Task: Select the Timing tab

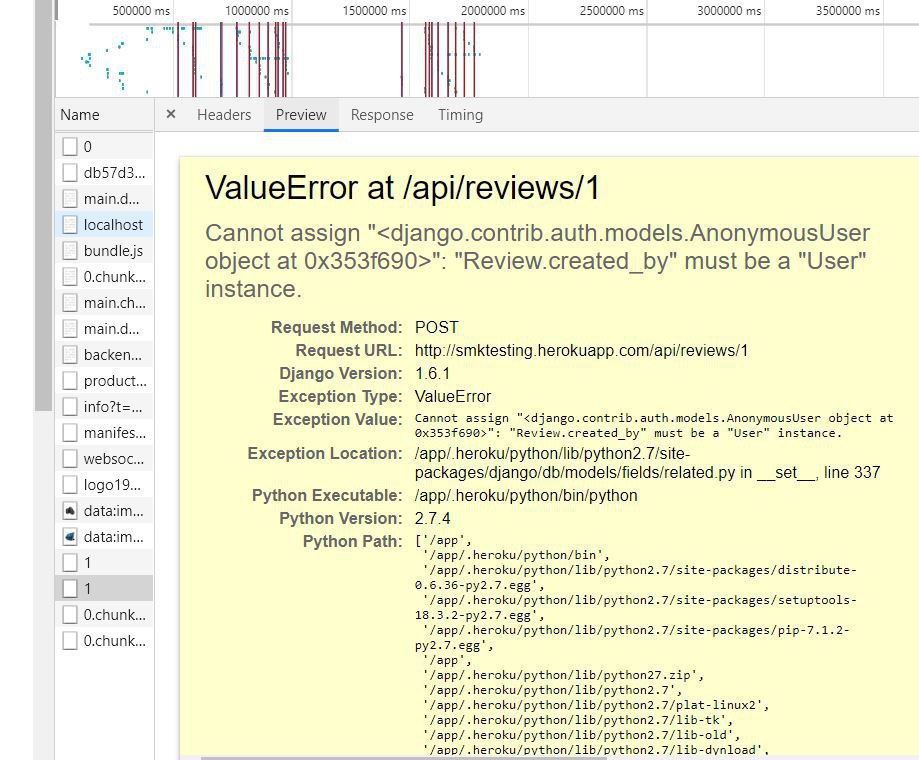Action: pyautogui.click(x=460, y=115)
